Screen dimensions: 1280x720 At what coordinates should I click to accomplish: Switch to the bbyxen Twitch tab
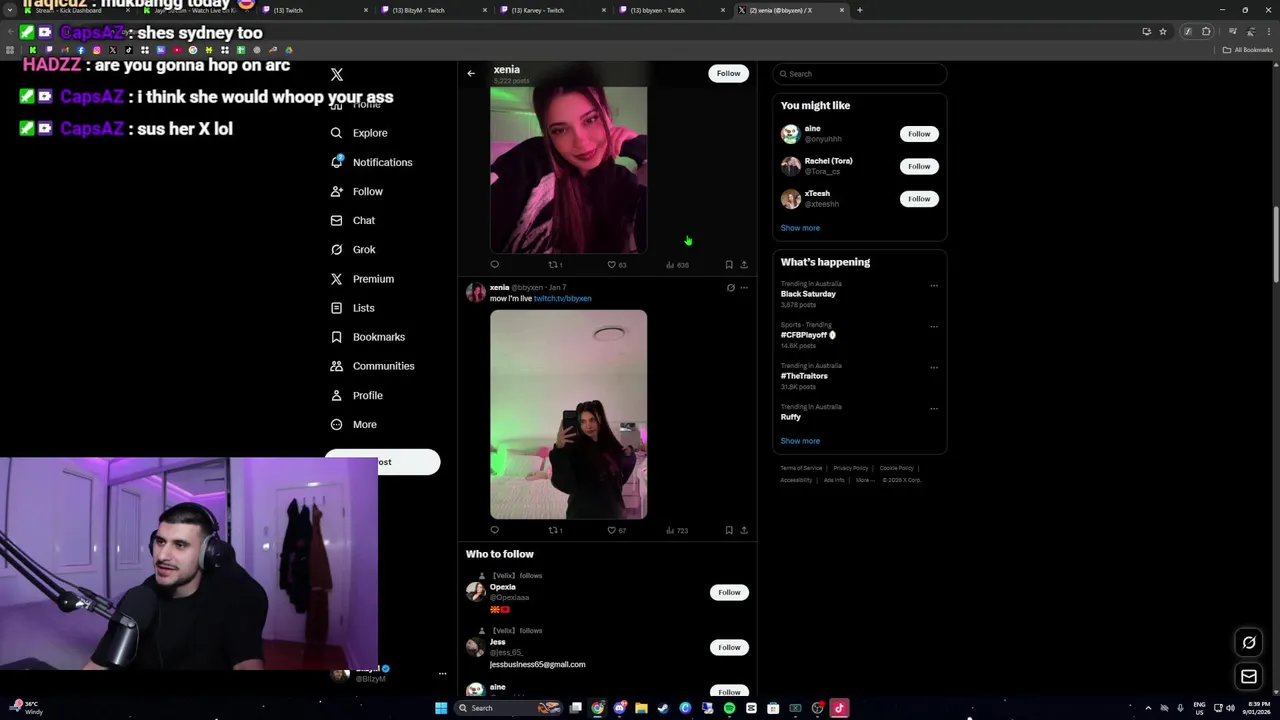pos(670,10)
